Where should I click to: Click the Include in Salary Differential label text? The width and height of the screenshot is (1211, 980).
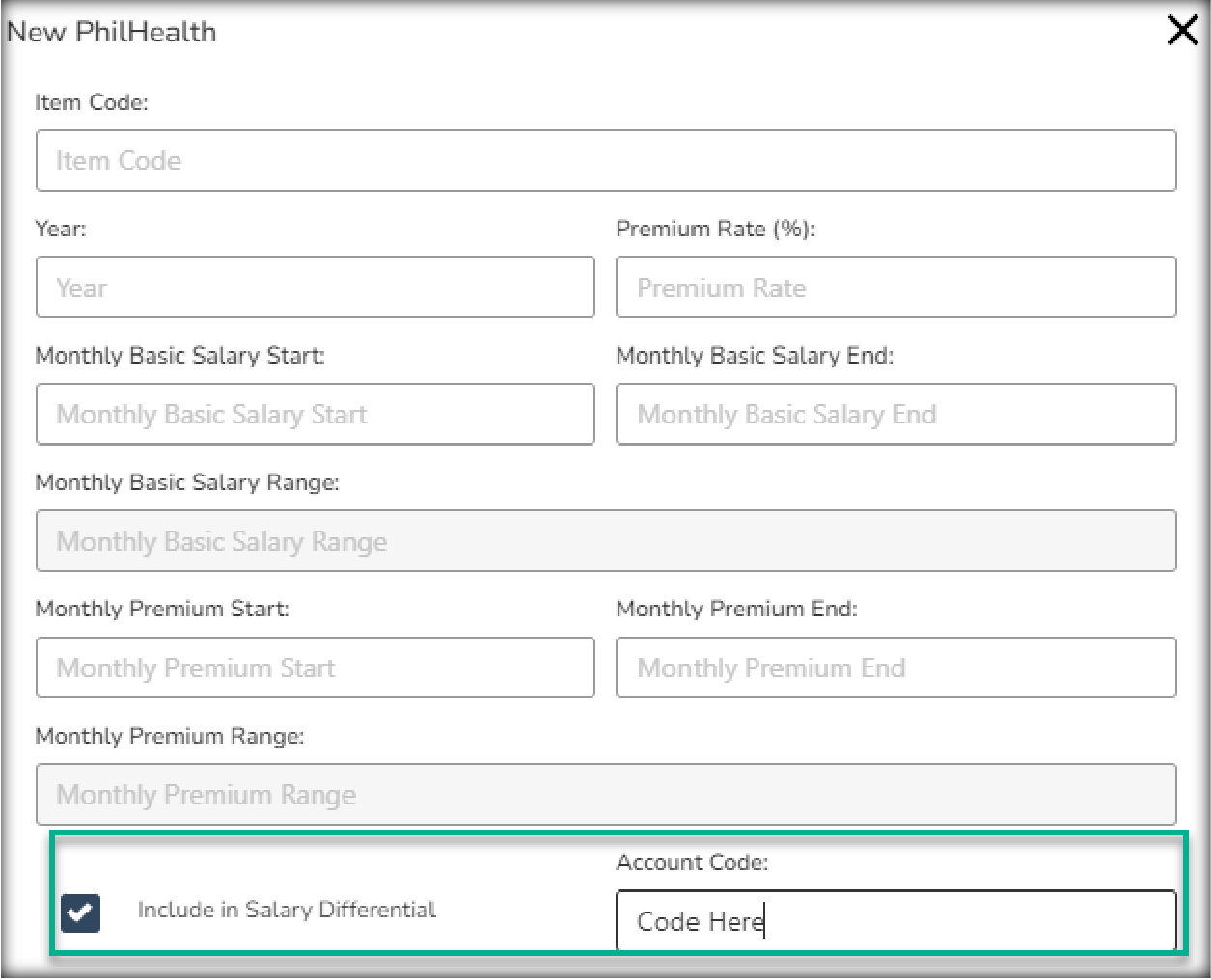pos(287,910)
